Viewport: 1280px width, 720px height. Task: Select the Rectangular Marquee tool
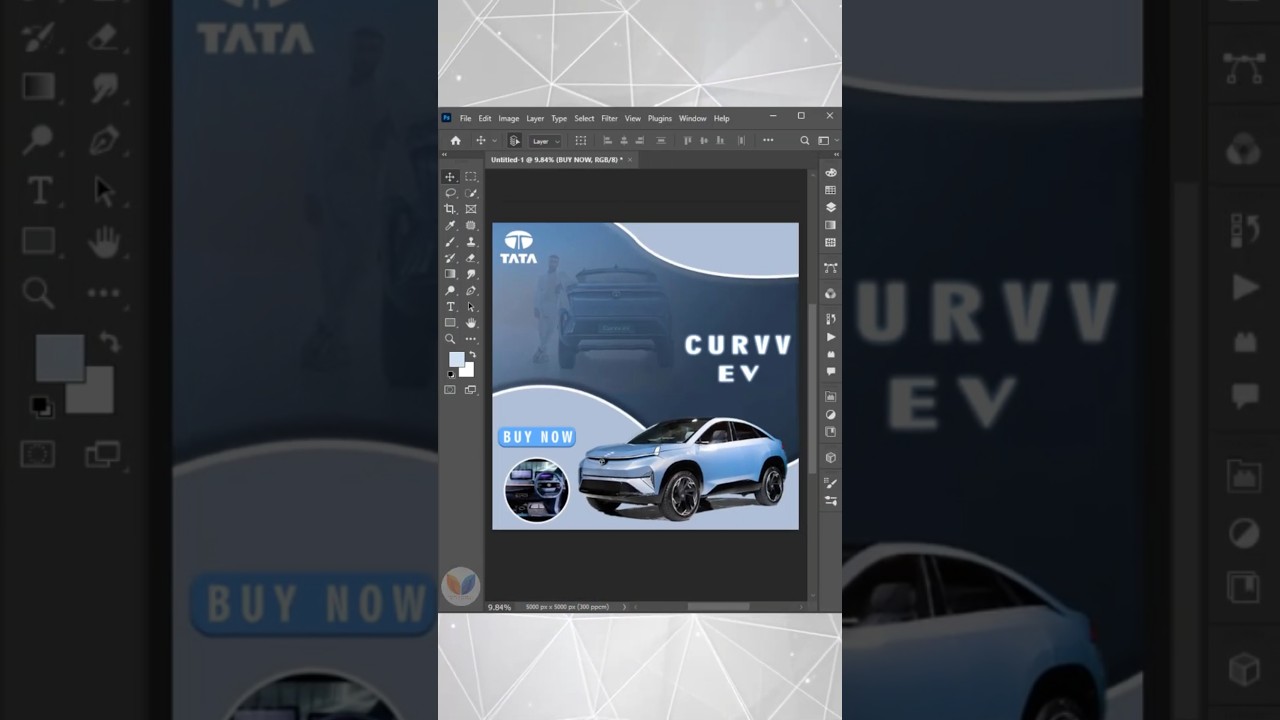[x=471, y=177]
